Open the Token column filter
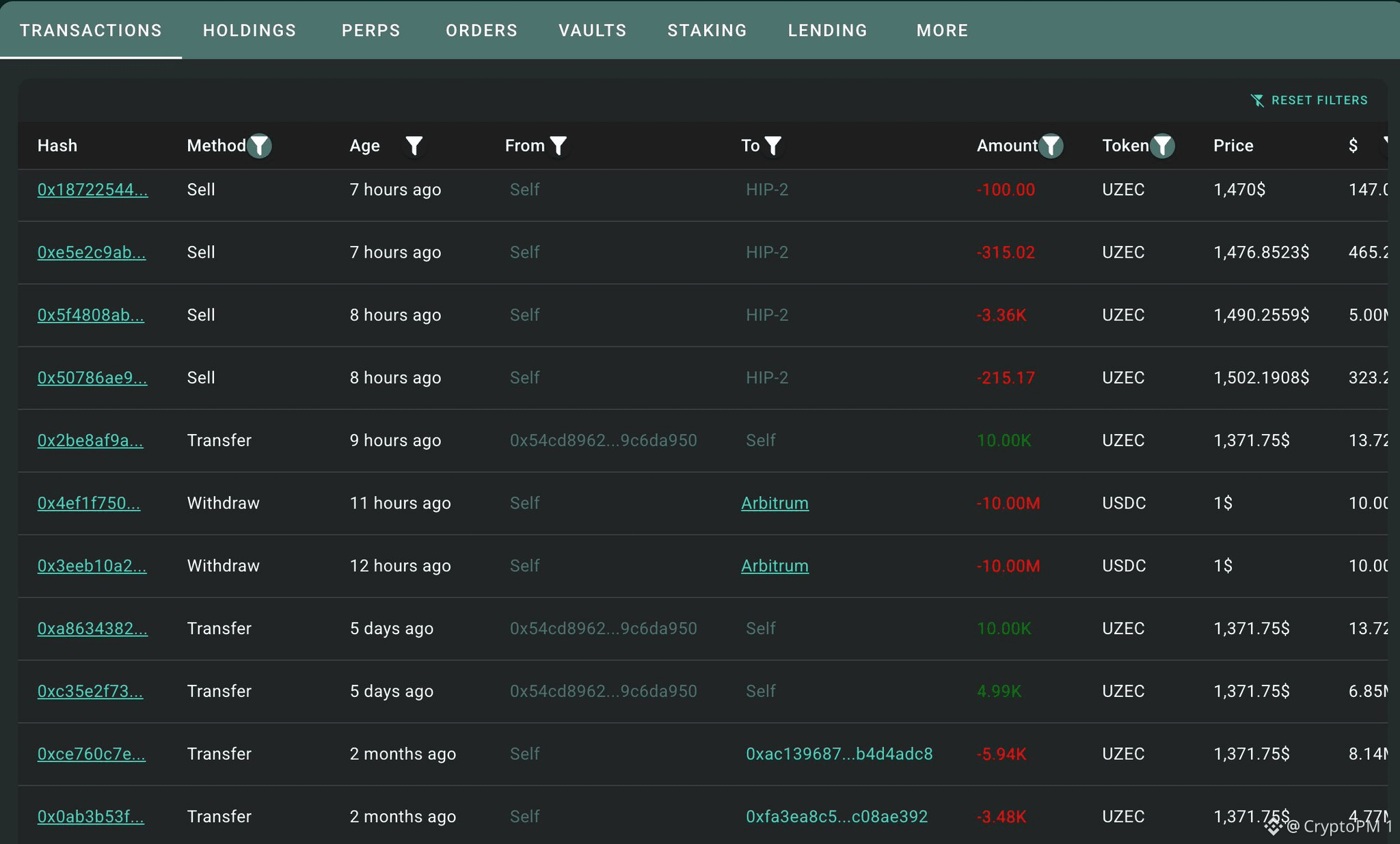Viewport: 1400px width, 844px height. pos(1162,146)
